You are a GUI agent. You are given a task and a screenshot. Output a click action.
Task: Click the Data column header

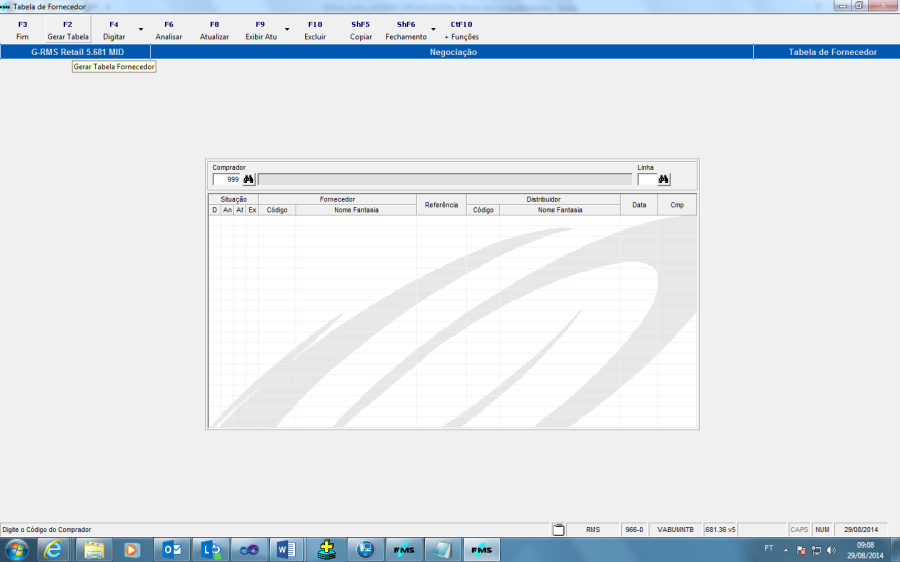pyautogui.click(x=639, y=205)
